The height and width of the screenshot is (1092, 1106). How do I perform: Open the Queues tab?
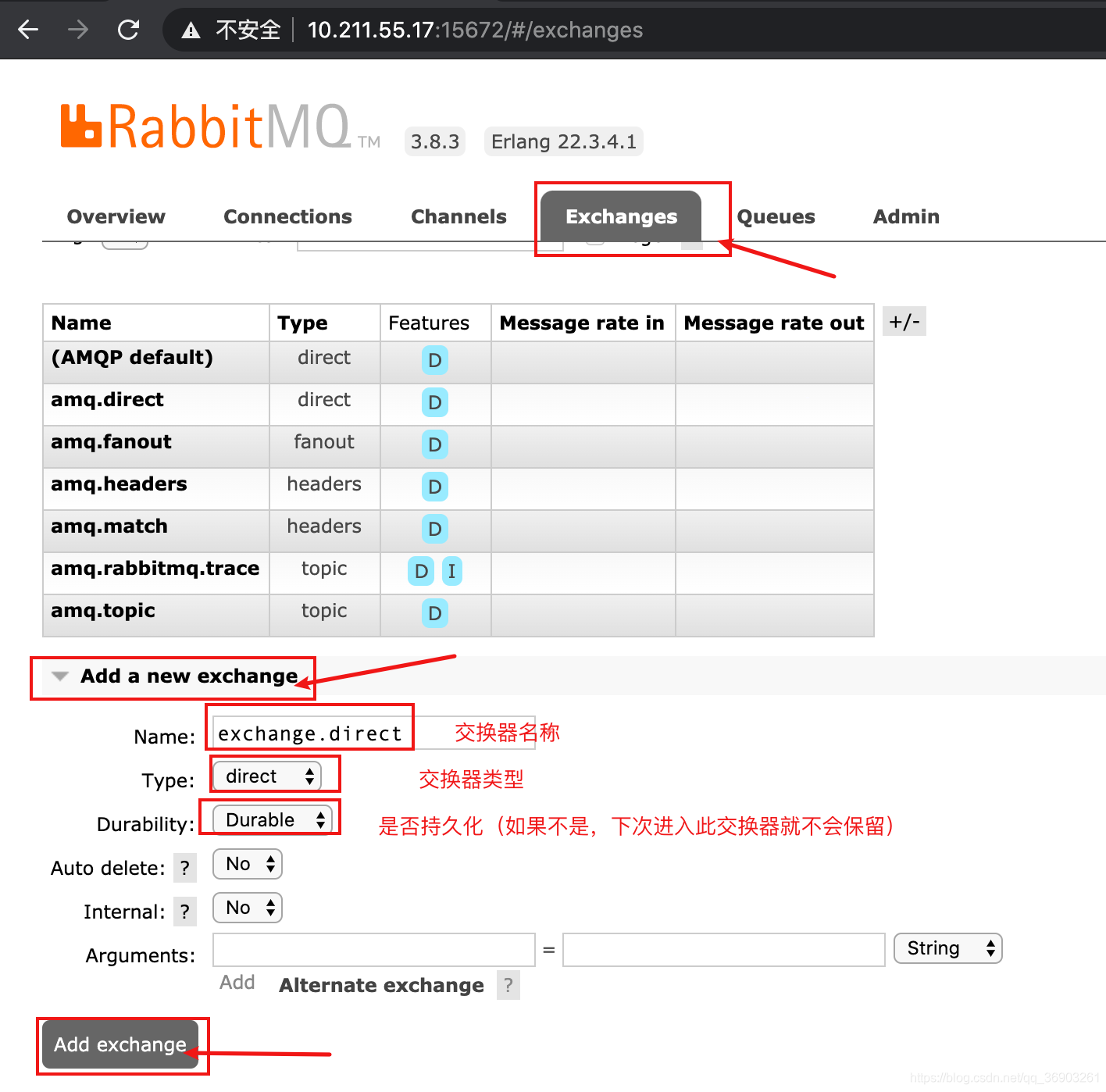click(x=776, y=216)
